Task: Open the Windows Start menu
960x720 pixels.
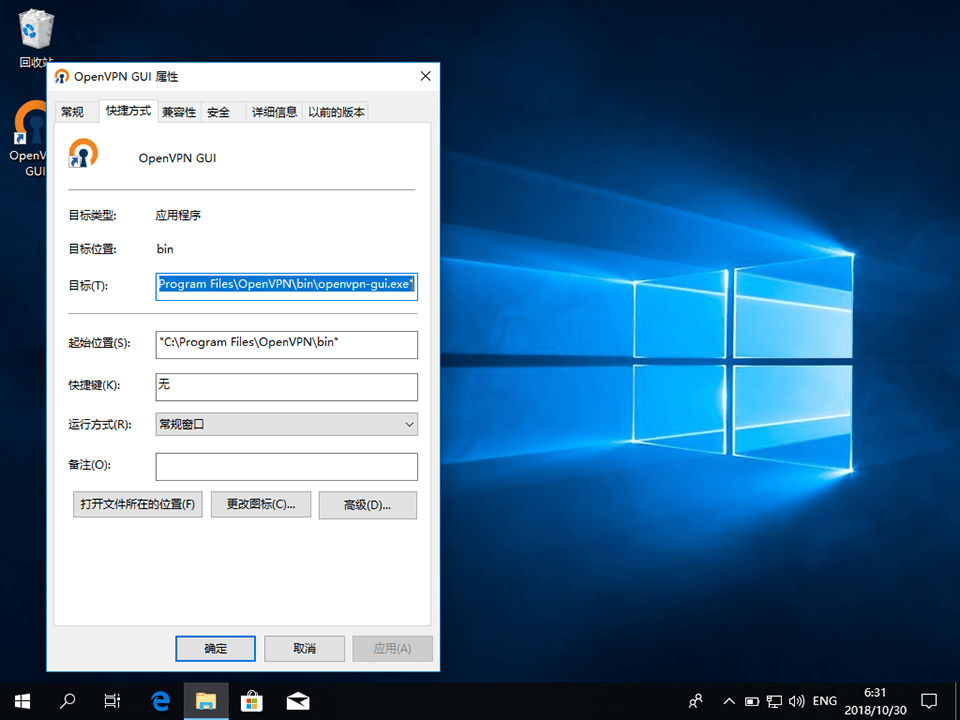Action: coord(22,701)
